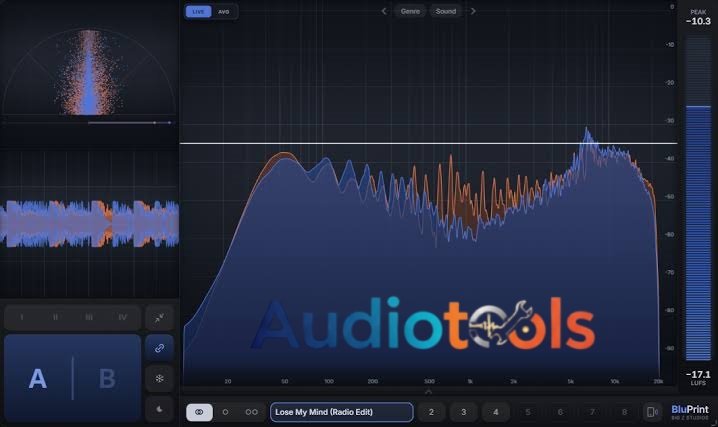
Task: Toggle the moon dark mode icon
Action: 159,409
